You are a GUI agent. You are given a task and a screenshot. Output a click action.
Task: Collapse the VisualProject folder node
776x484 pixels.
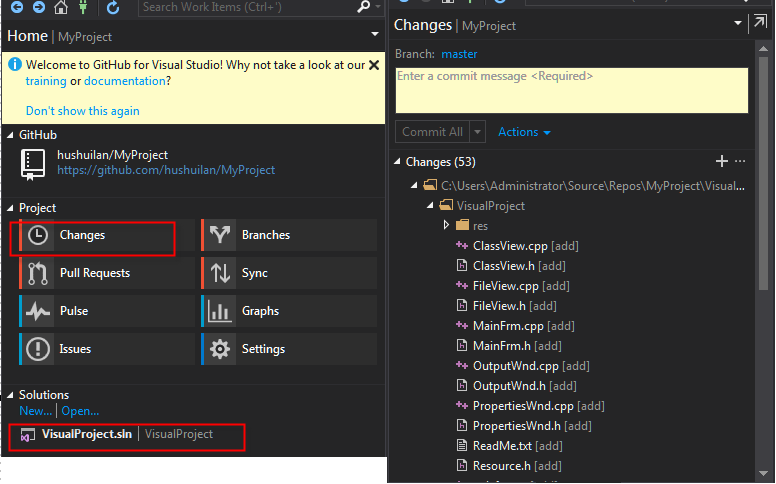point(429,206)
